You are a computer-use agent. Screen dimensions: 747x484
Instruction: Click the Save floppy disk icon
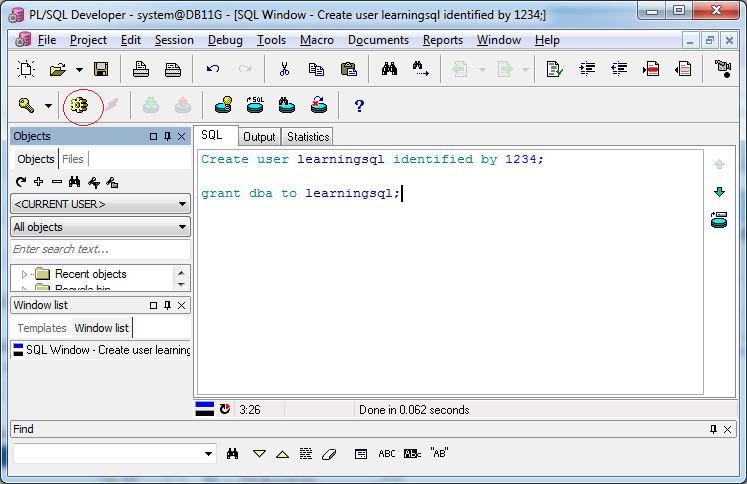click(x=101, y=70)
